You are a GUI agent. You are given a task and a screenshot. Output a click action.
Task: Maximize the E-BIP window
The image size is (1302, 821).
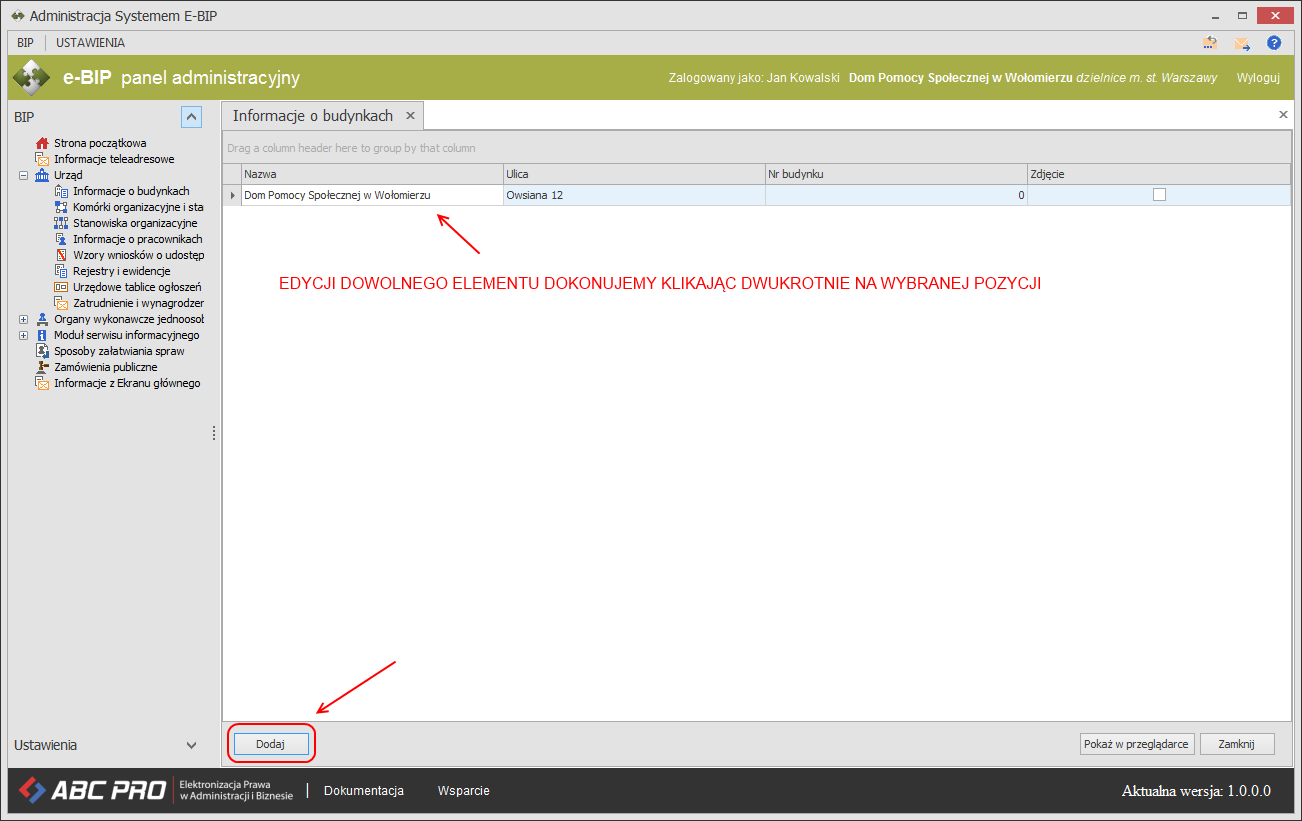click(1241, 15)
